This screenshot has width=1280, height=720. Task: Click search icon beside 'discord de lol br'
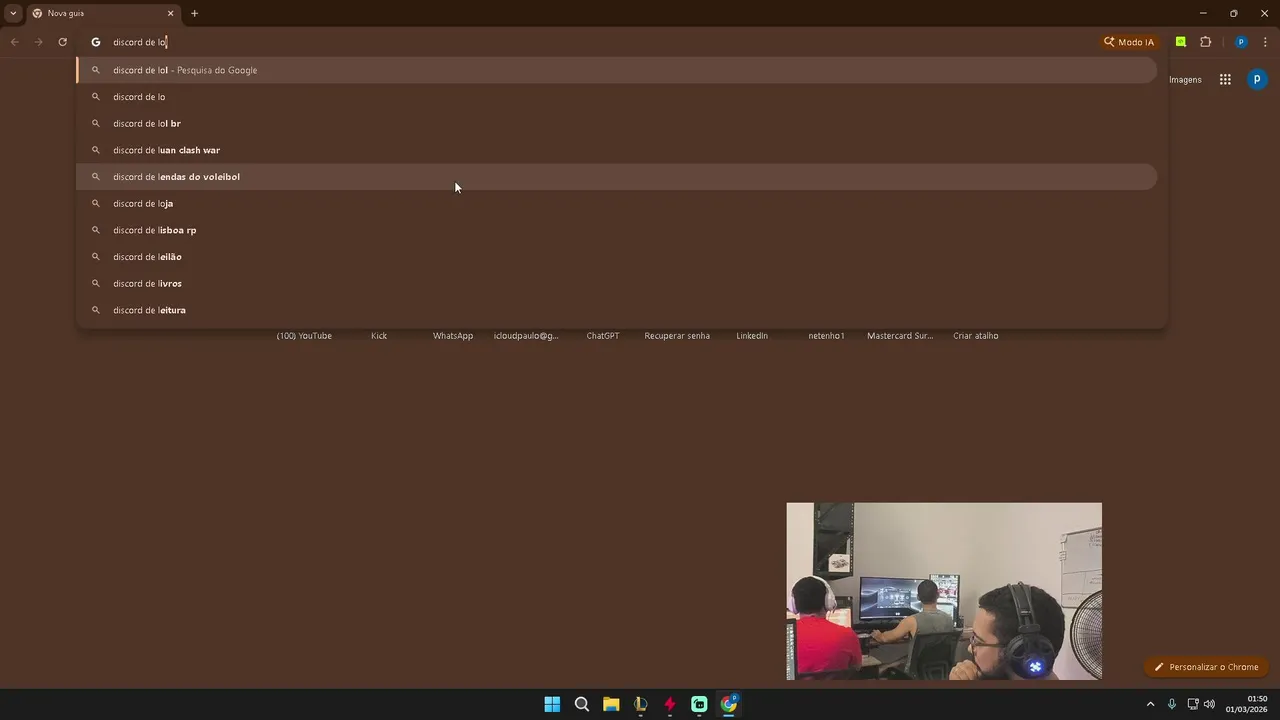click(96, 123)
